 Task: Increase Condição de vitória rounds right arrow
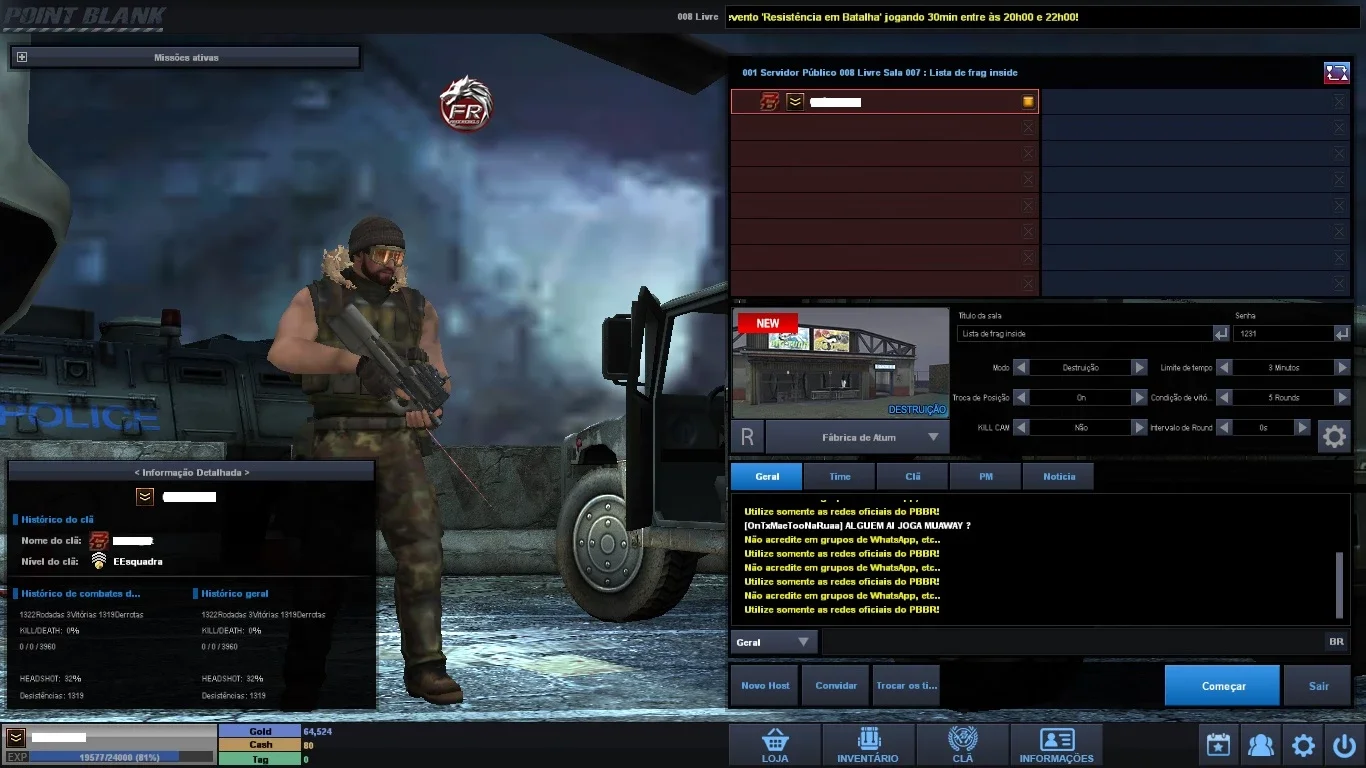tap(1342, 397)
